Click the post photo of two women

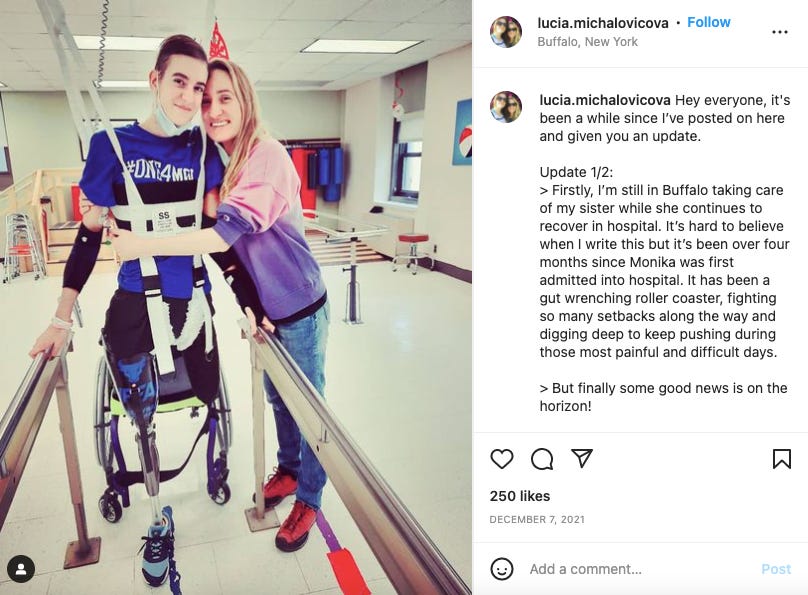236,297
